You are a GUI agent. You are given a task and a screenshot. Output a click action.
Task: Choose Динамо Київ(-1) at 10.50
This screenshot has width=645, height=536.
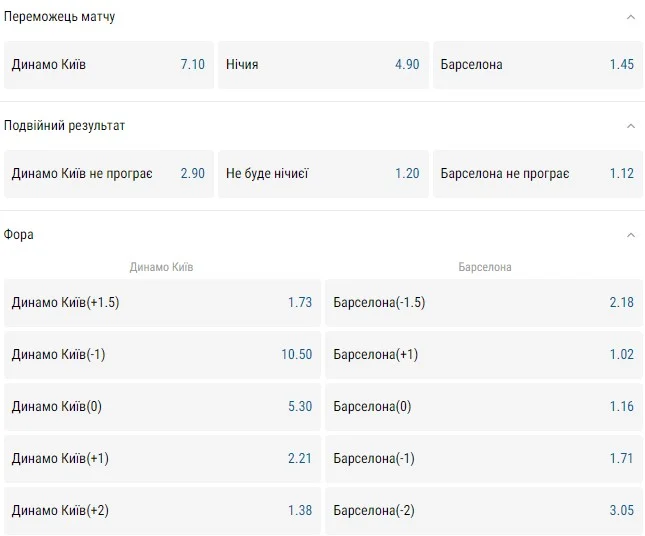(162, 355)
